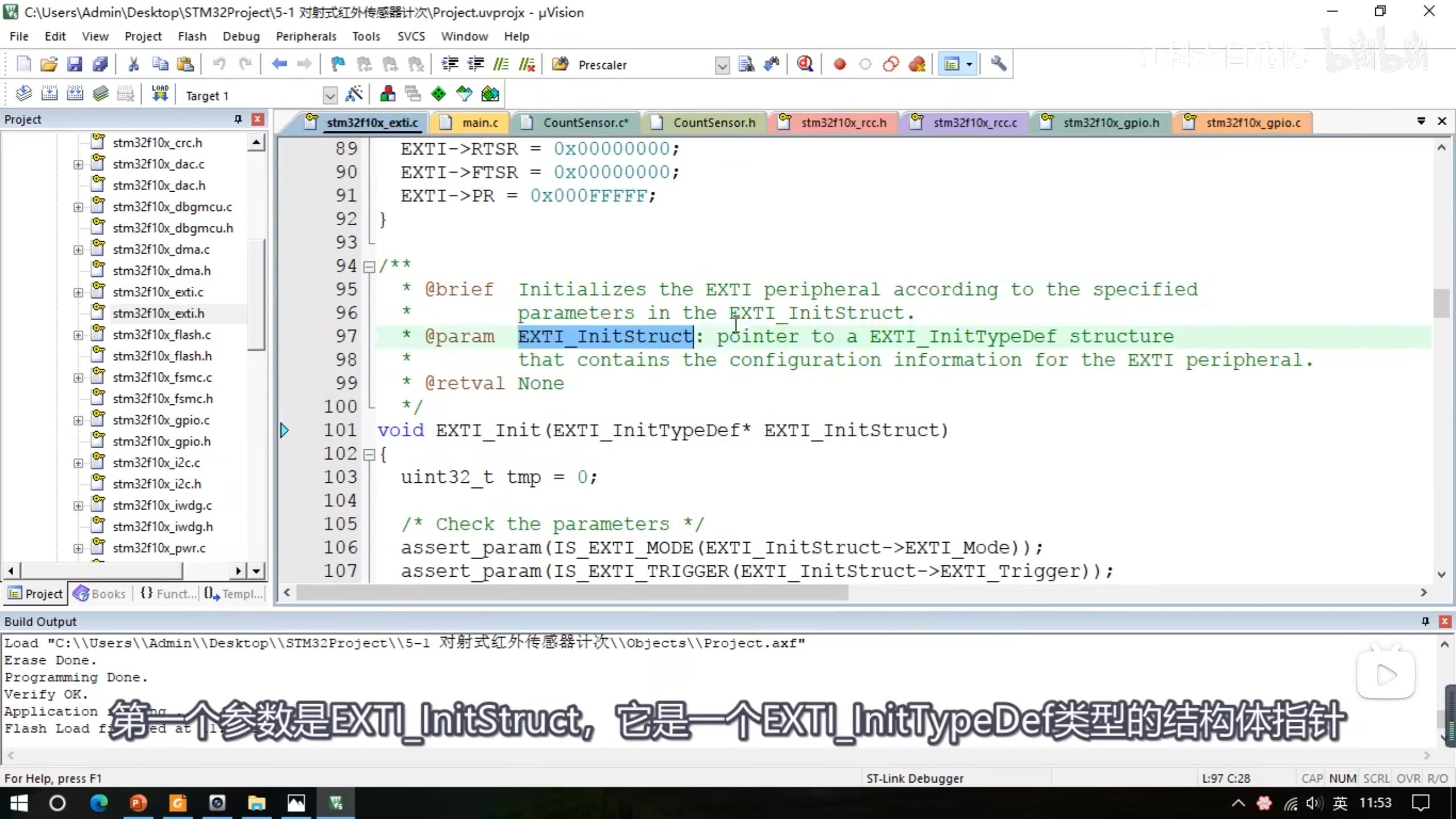The image size is (1456, 819).
Task: Switch to the CountSensor.h tab
Action: coord(714,122)
